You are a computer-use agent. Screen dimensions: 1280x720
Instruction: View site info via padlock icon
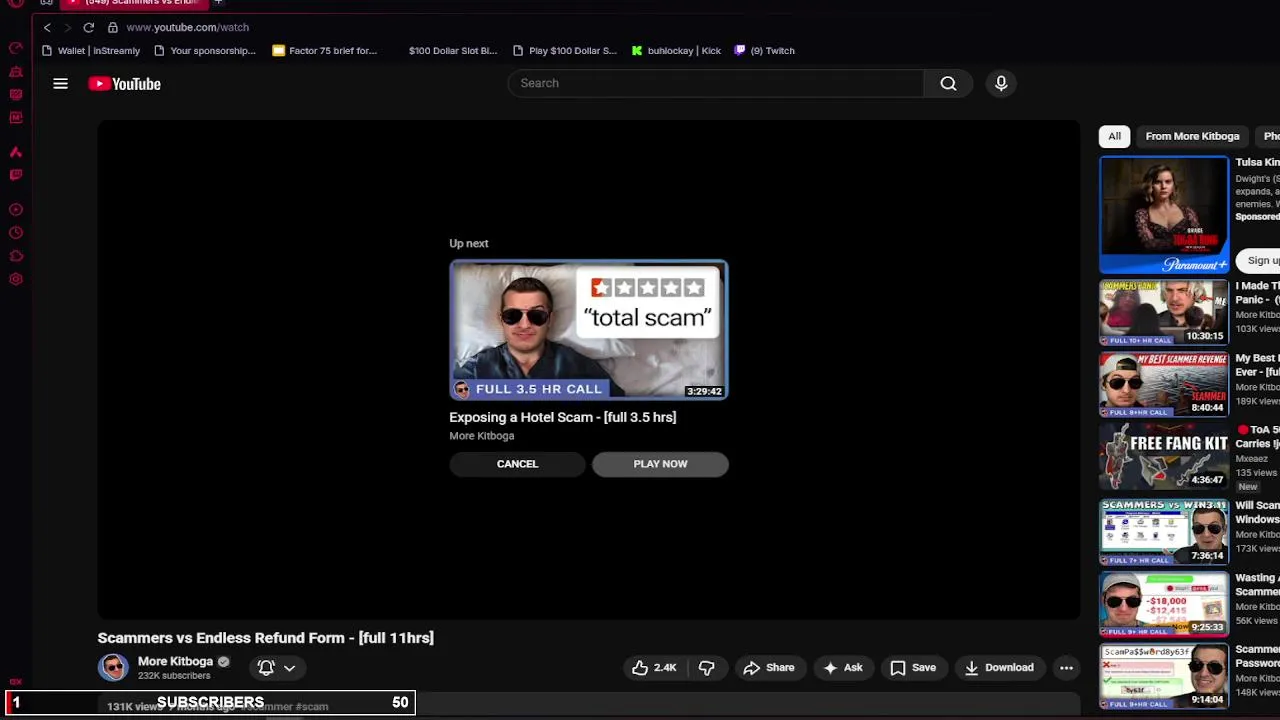[x=113, y=27]
